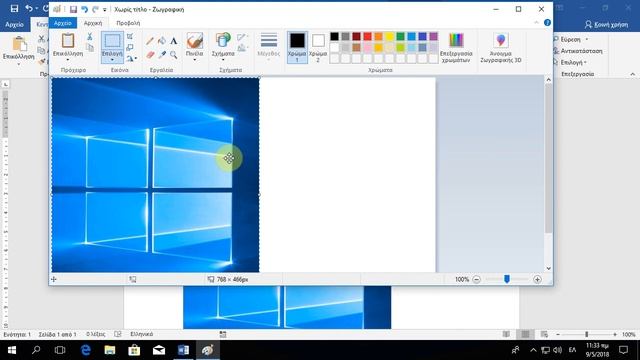Open the Rotate dropdown in Paint
The width and height of the screenshot is (640, 360).
point(131,59)
